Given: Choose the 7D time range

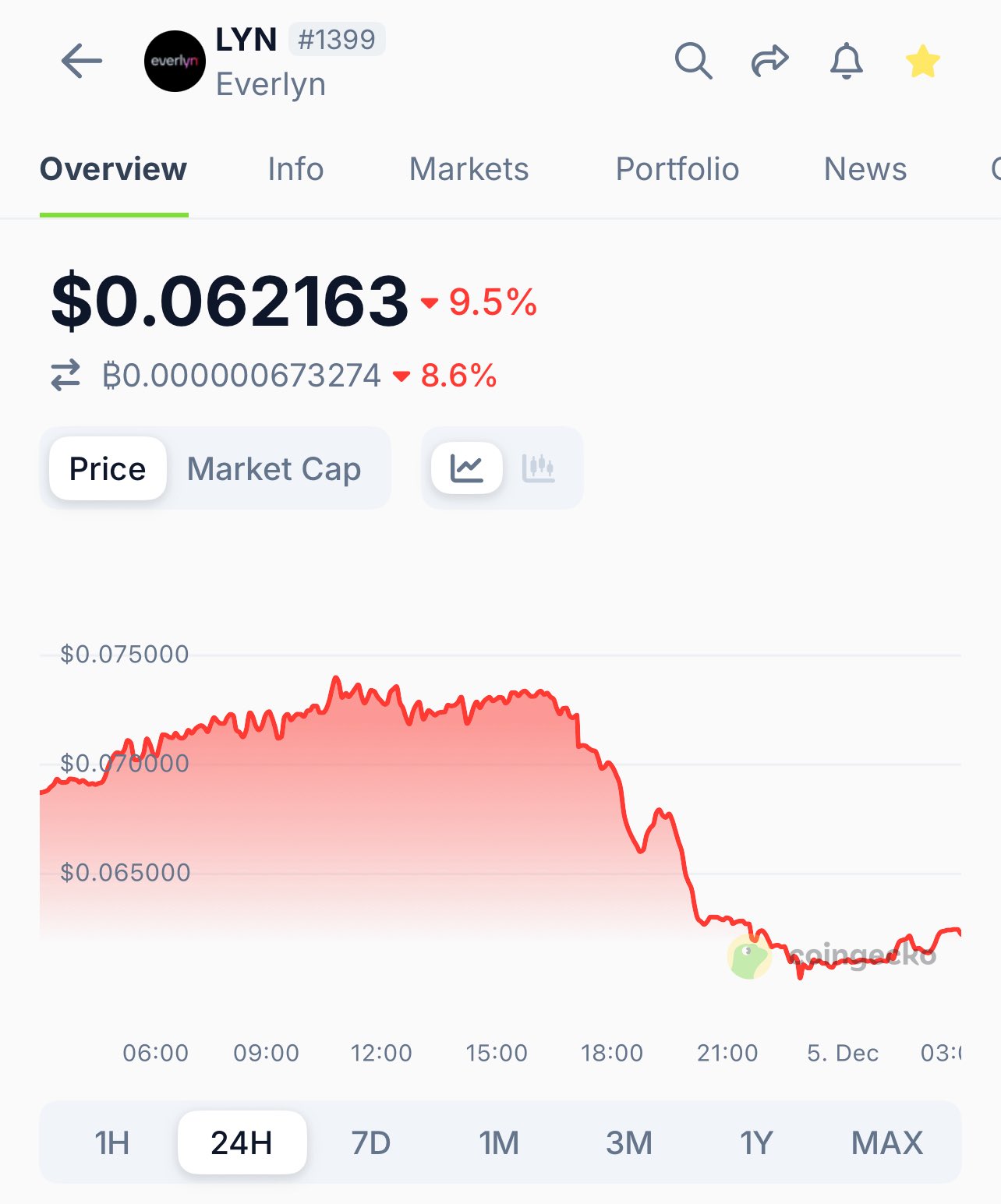Looking at the screenshot, I should pos(370,1142).
